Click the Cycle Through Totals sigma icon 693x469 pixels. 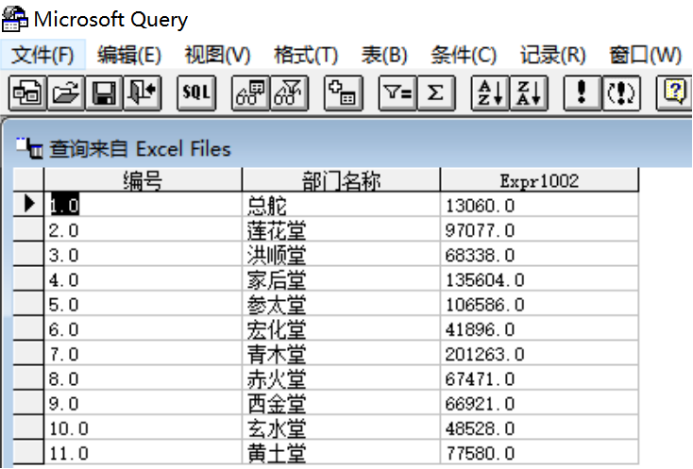tap(436, 93)
